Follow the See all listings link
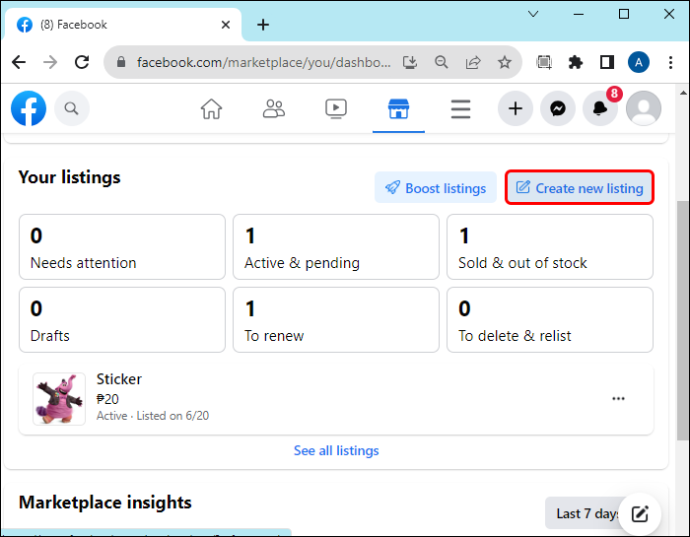690x537 pixels. coord(336,450)
